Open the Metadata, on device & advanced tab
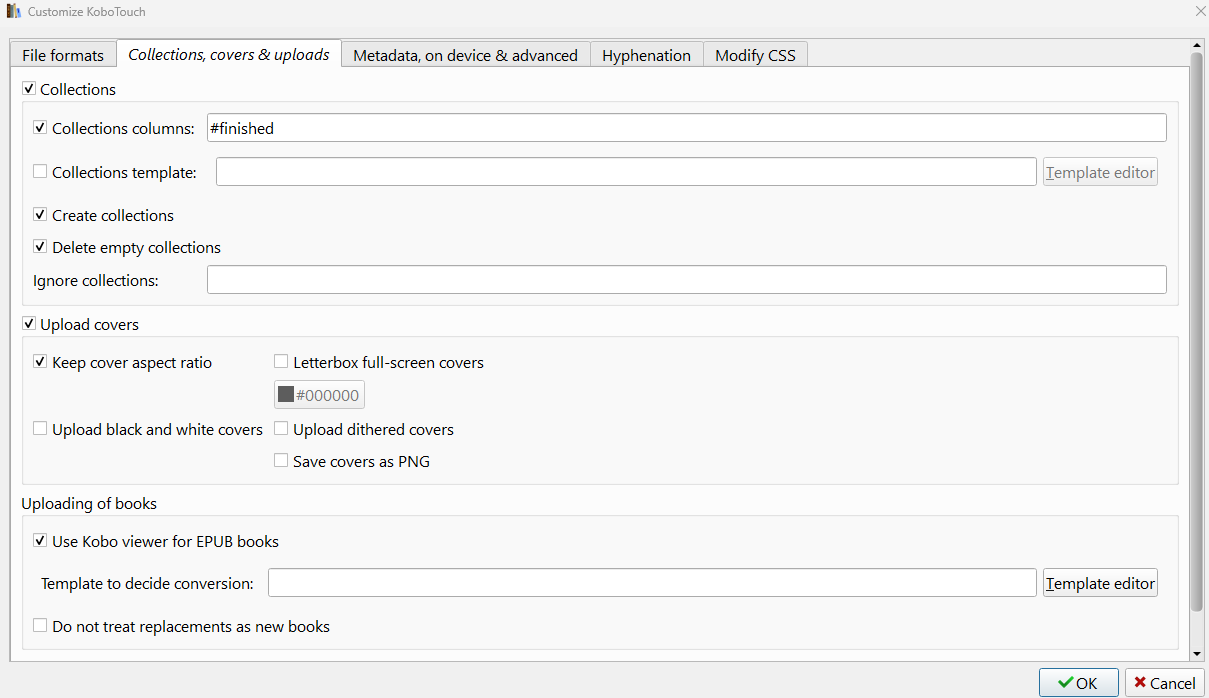 pyautogui.click(x=465, y=55)
